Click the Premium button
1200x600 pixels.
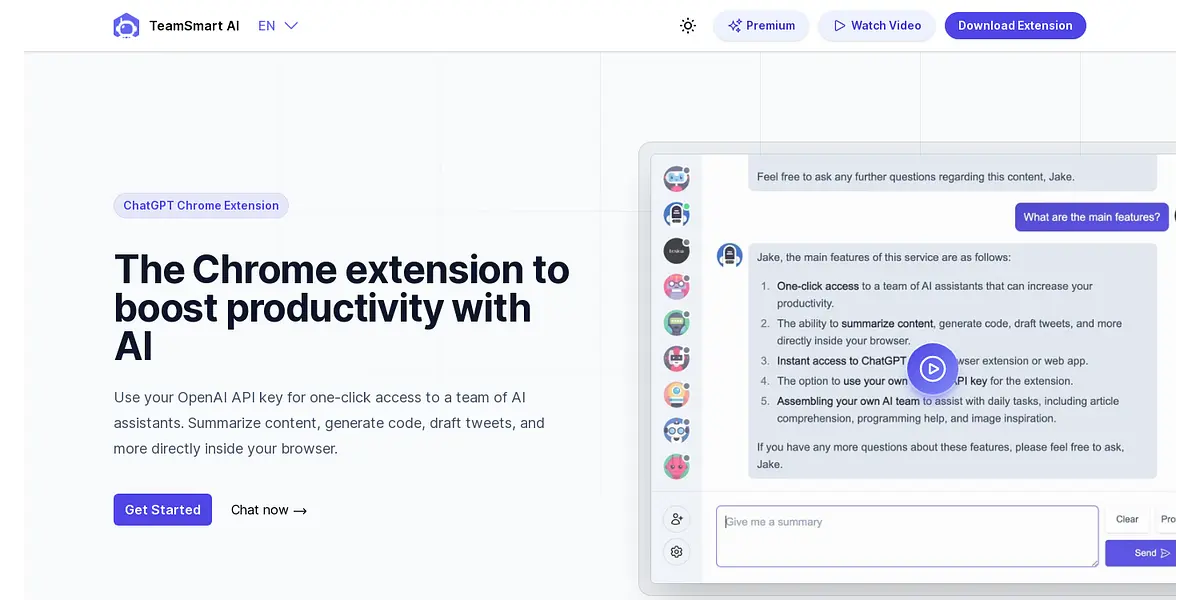click(761, 26)
